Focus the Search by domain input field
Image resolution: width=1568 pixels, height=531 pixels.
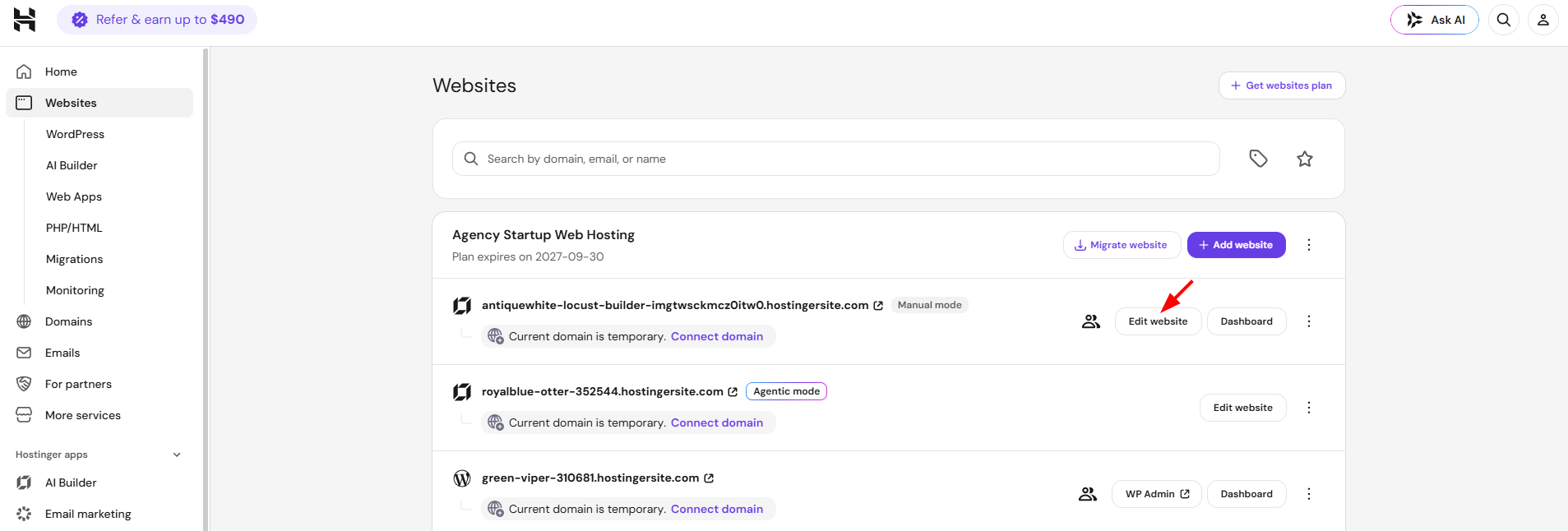(x=835, y=159)
